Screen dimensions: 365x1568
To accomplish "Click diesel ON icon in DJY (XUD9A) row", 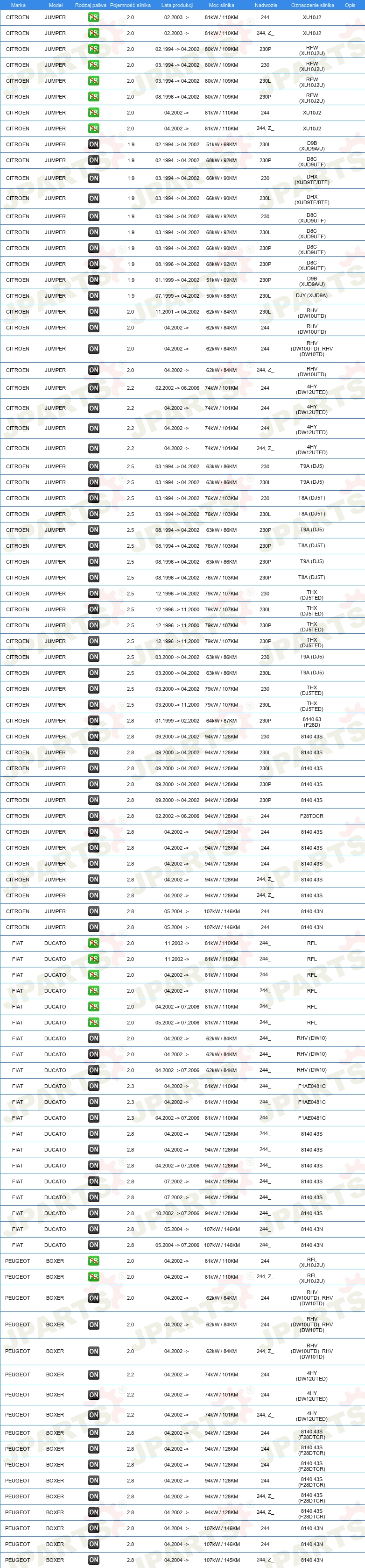I will (x=94, y=296).
